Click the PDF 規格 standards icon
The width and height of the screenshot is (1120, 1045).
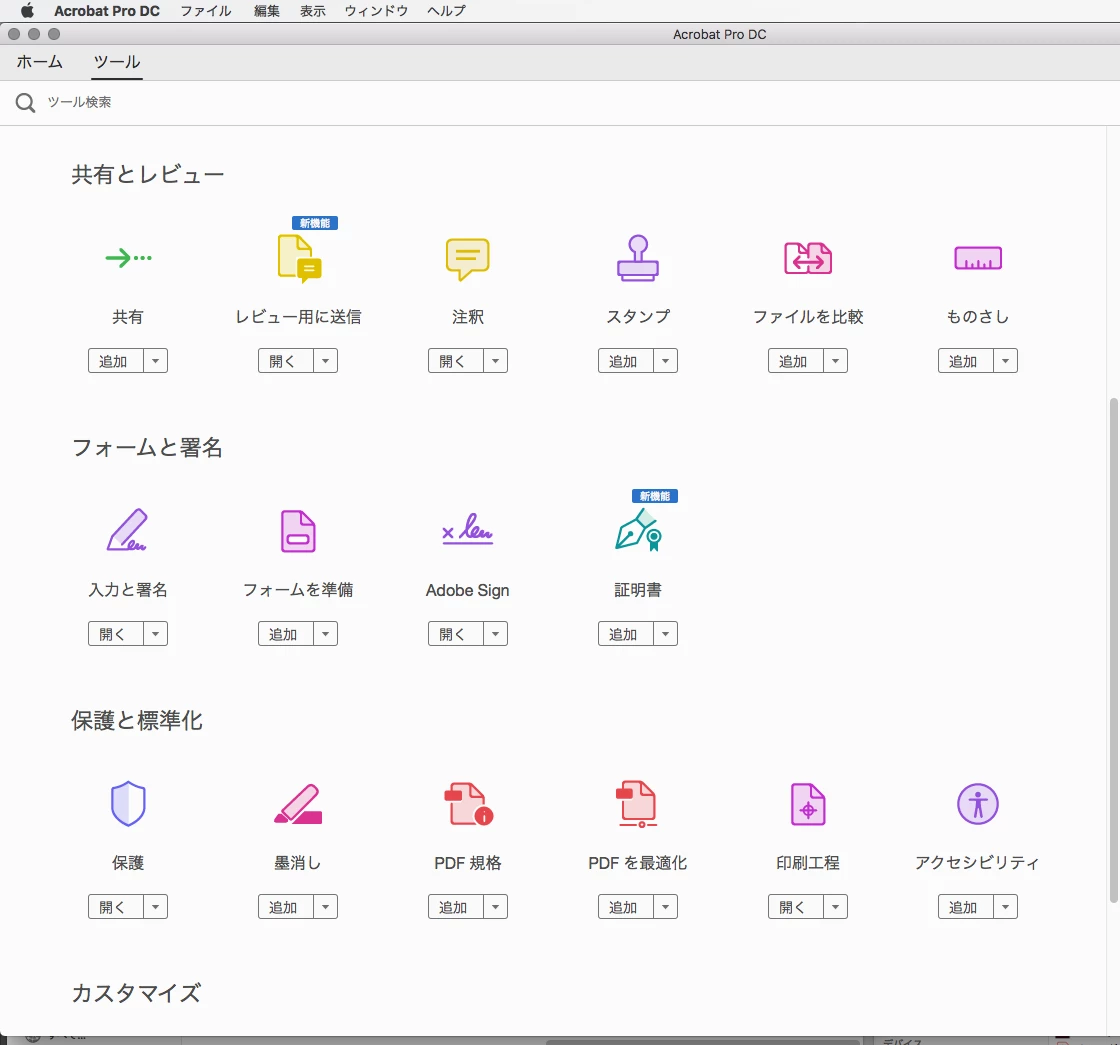[469, 804]
